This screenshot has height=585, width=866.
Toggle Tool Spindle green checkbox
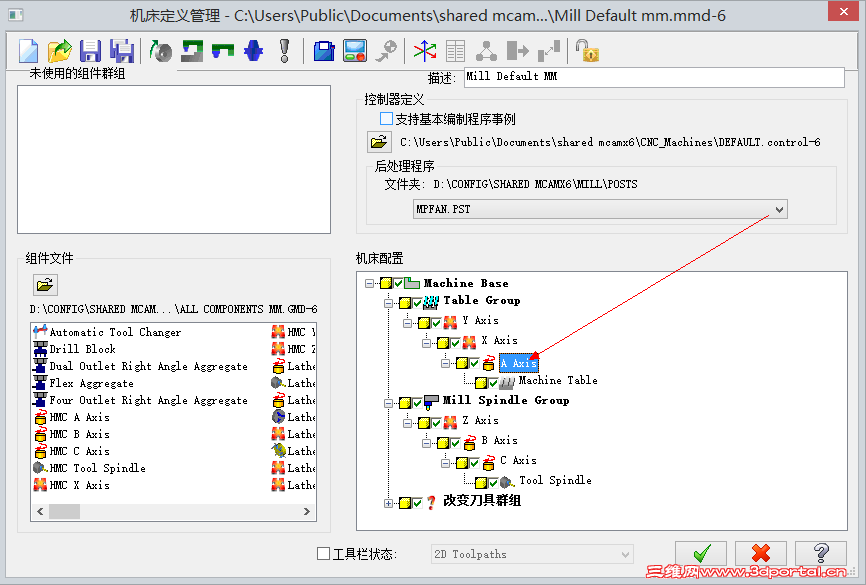pyautogui.click(x=493, y=483)
